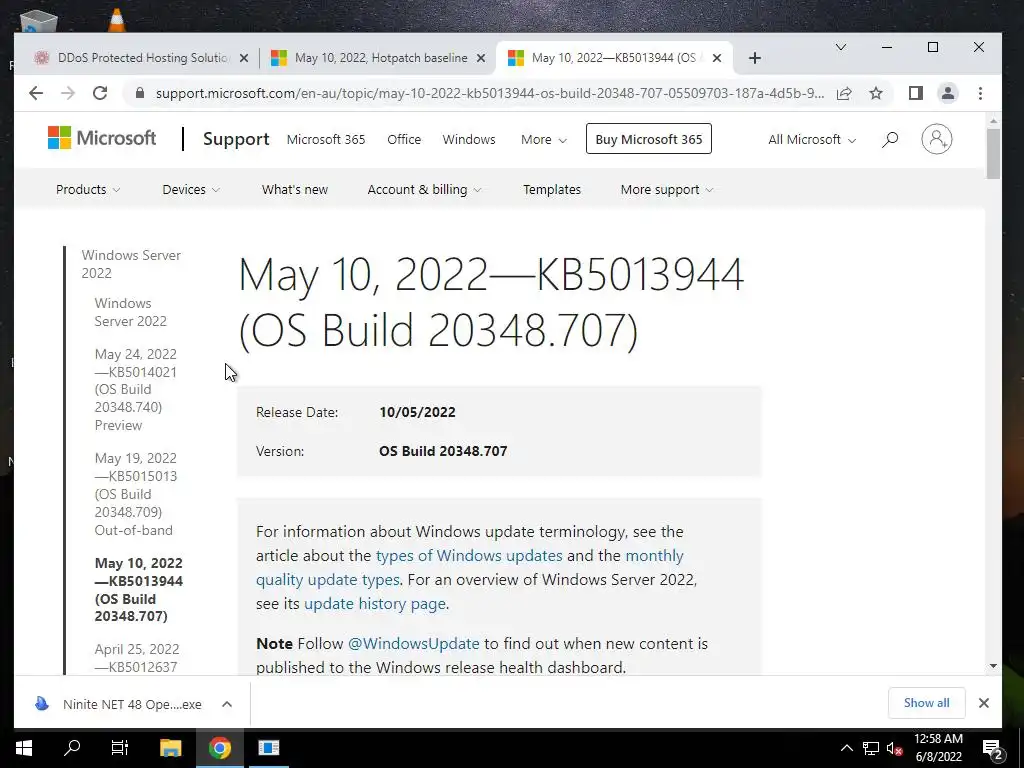Open the Chrome profile avatar
1024x768 pixels.
coord(948,93)
